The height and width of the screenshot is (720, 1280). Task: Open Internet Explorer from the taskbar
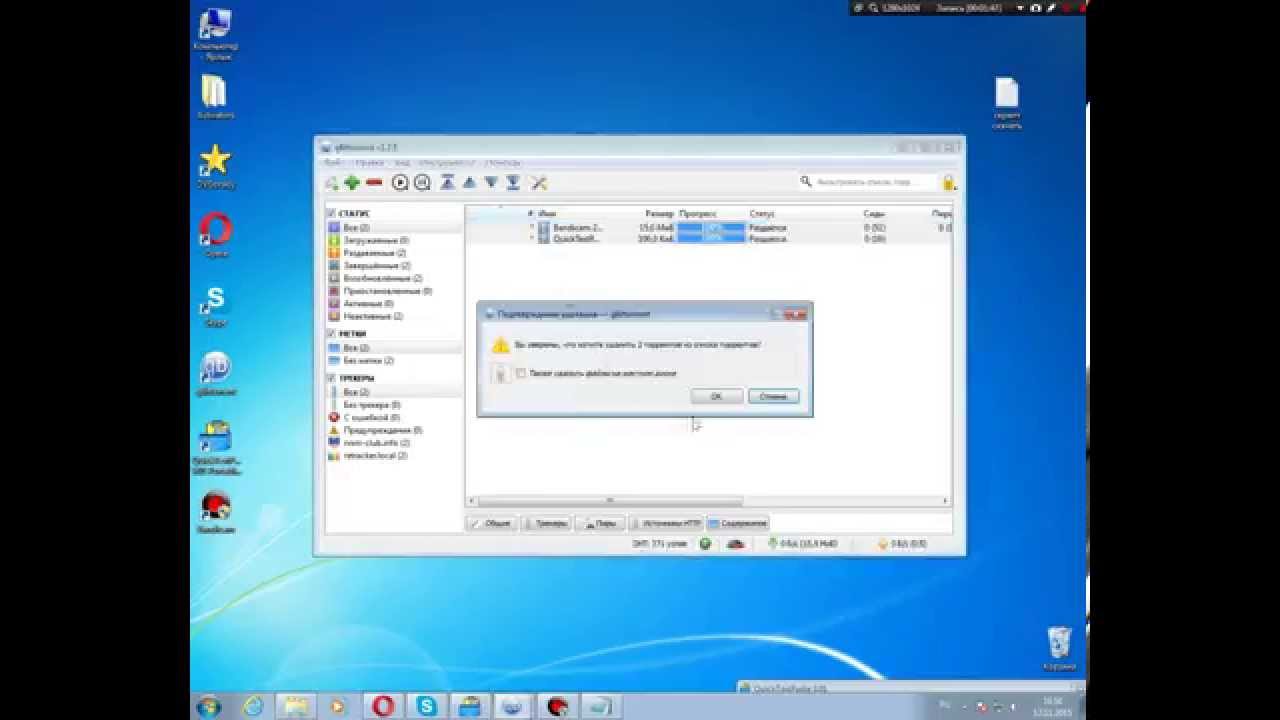pos(254,706)
